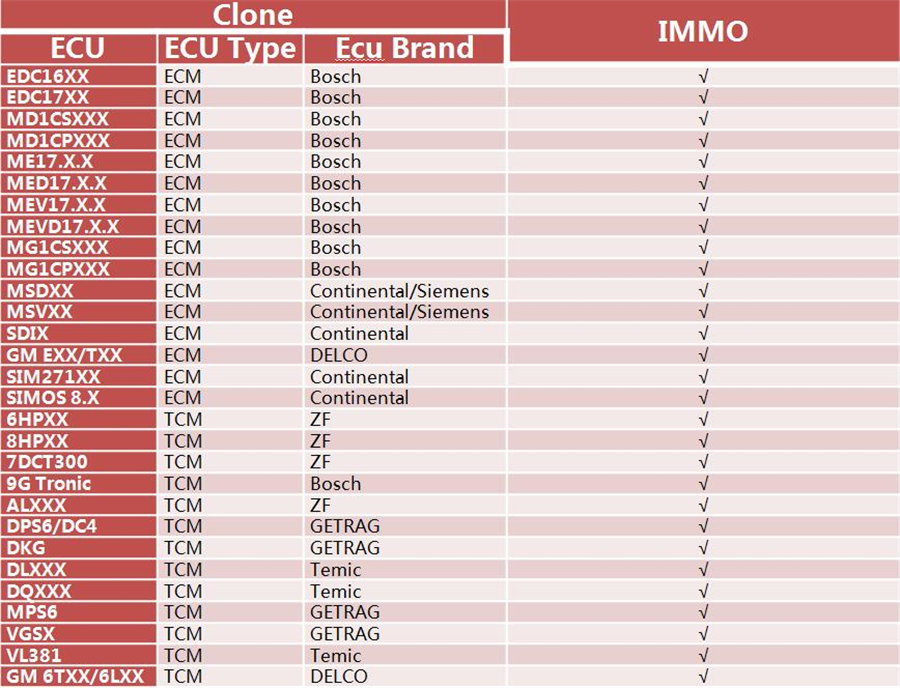
Task: Click the ECM type cell for MG1CPXXX
Action: [x=182, y=269]
